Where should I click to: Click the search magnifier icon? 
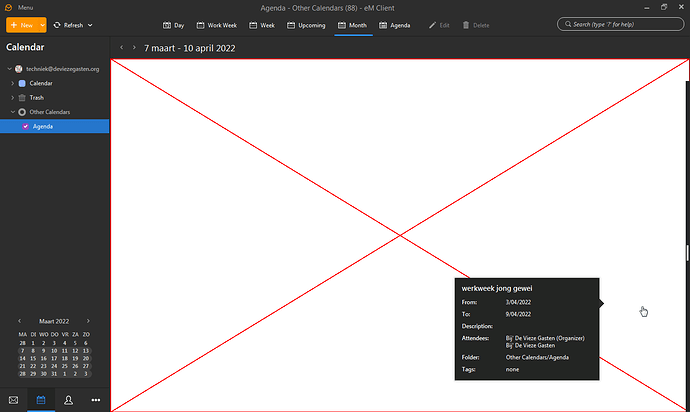click(568, 24)
